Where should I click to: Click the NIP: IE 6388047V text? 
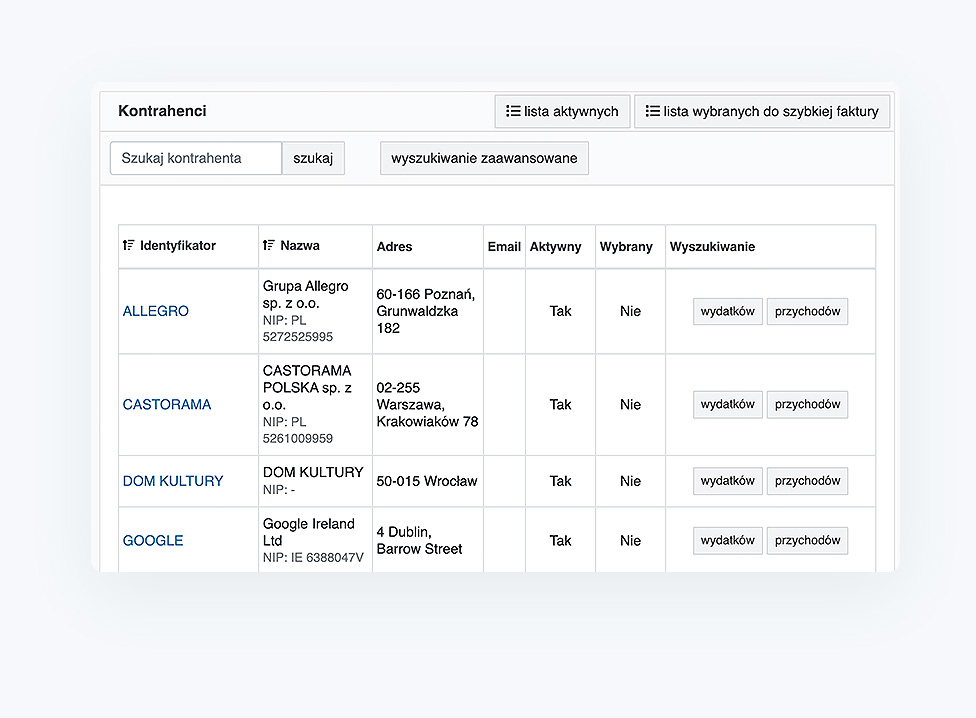point(313,557)
